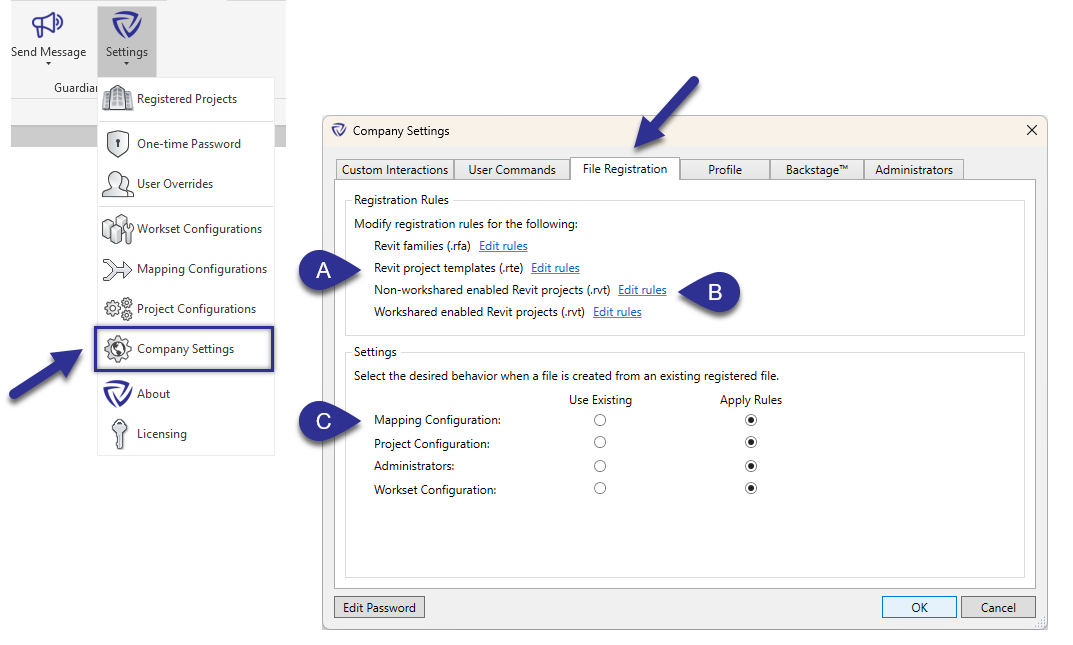Open Mapping Configurations via the arrows icon
1073x645 pixels.
[x=118, y=268]
